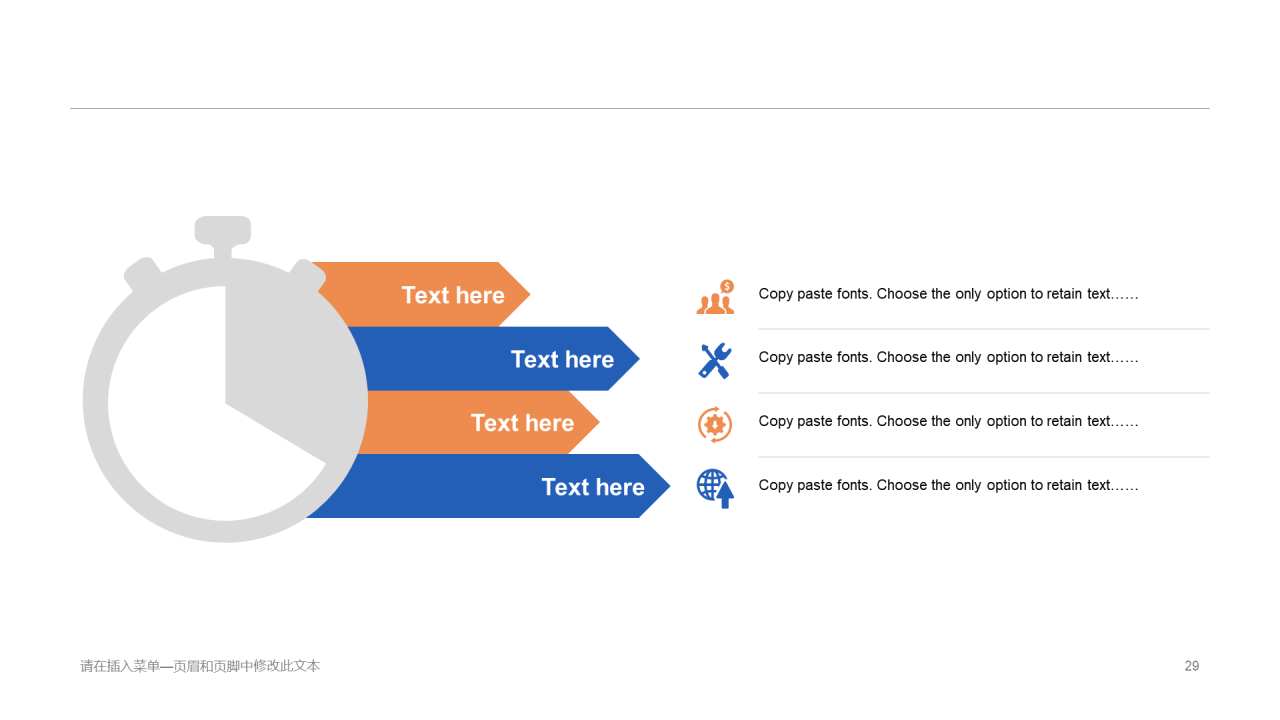Image resolution: width=1280 pixels, height=720 pixels.
Task: Select the stopwatch's left side knob
Action: click(x=142, y=275)
